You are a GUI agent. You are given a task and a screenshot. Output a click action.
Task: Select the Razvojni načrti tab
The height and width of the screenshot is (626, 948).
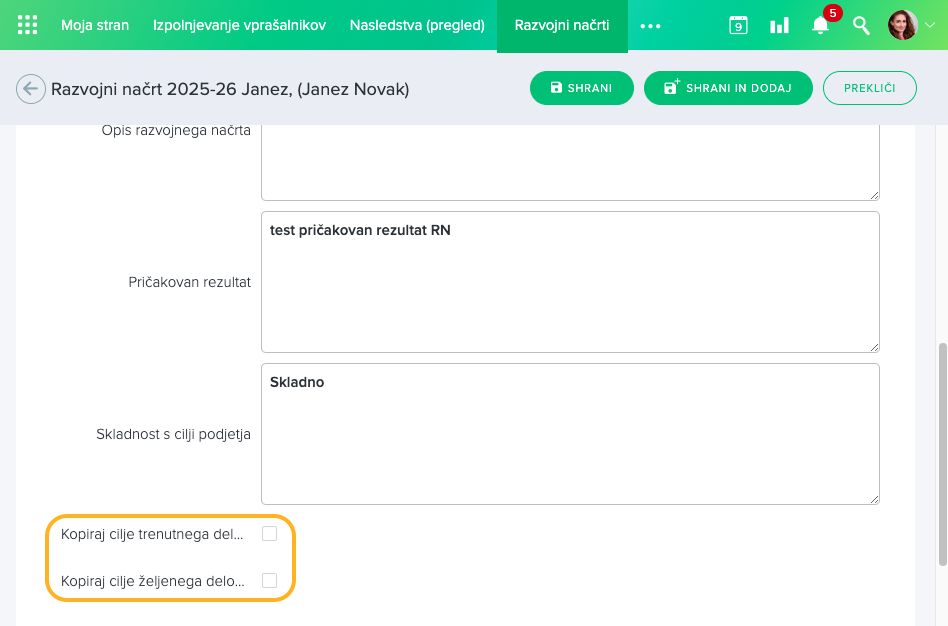coord(562,25)
